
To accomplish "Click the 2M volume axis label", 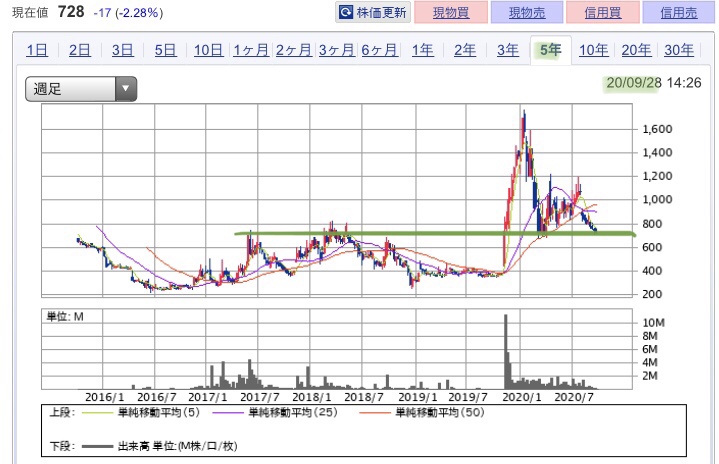I will [x=650, y=376].
